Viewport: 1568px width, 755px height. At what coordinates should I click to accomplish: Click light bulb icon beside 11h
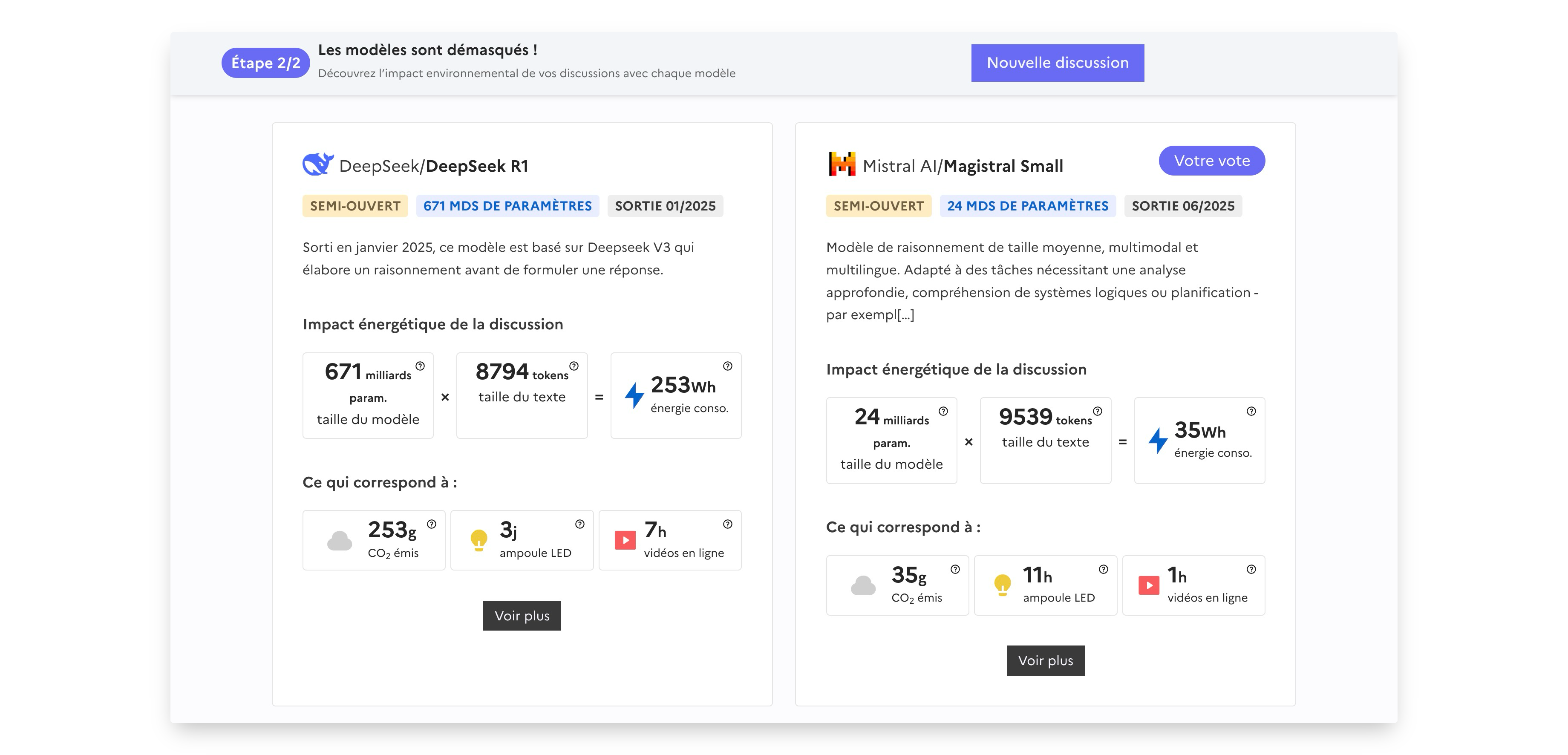tap(1003, 586)
